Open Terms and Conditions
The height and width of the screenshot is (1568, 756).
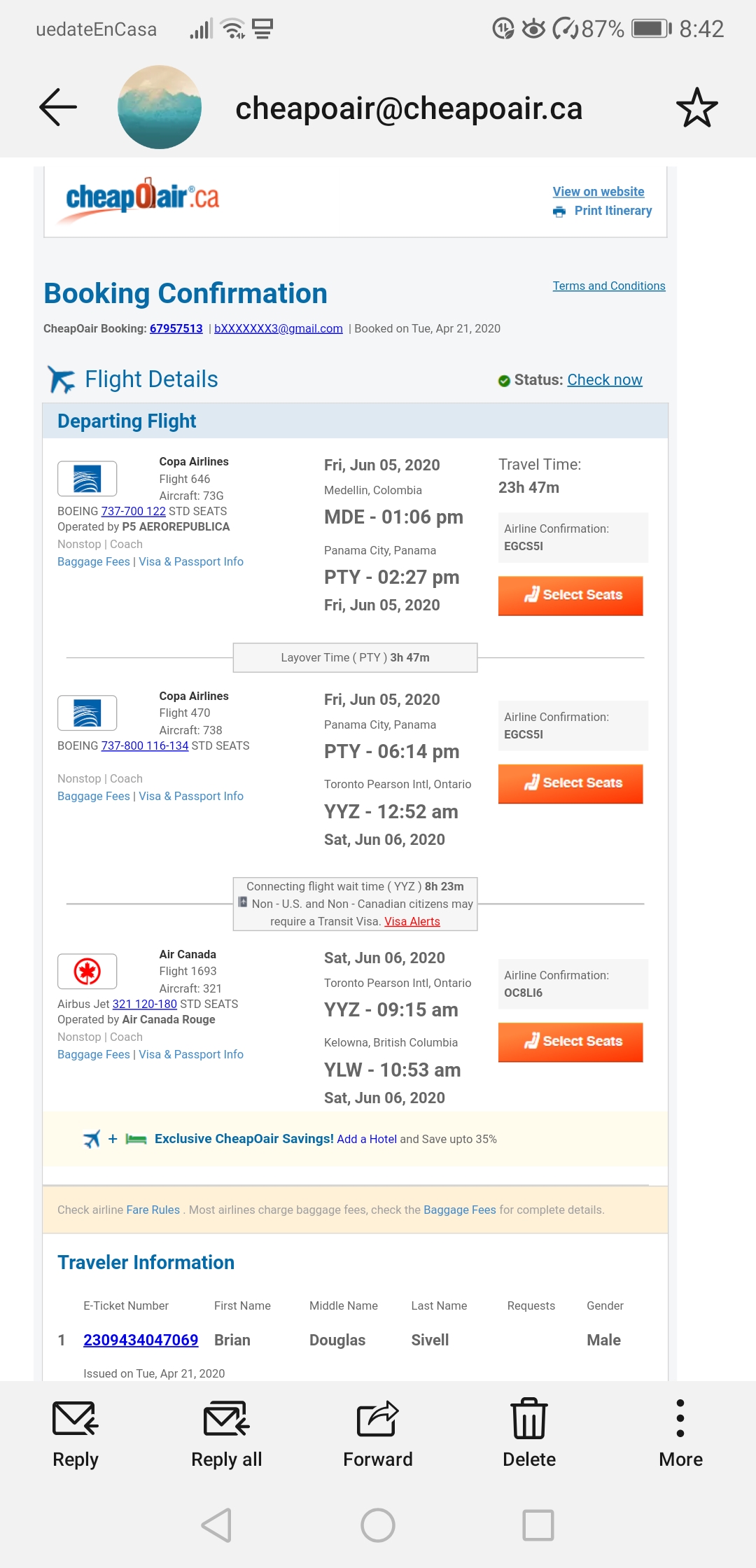click(608, 286)
